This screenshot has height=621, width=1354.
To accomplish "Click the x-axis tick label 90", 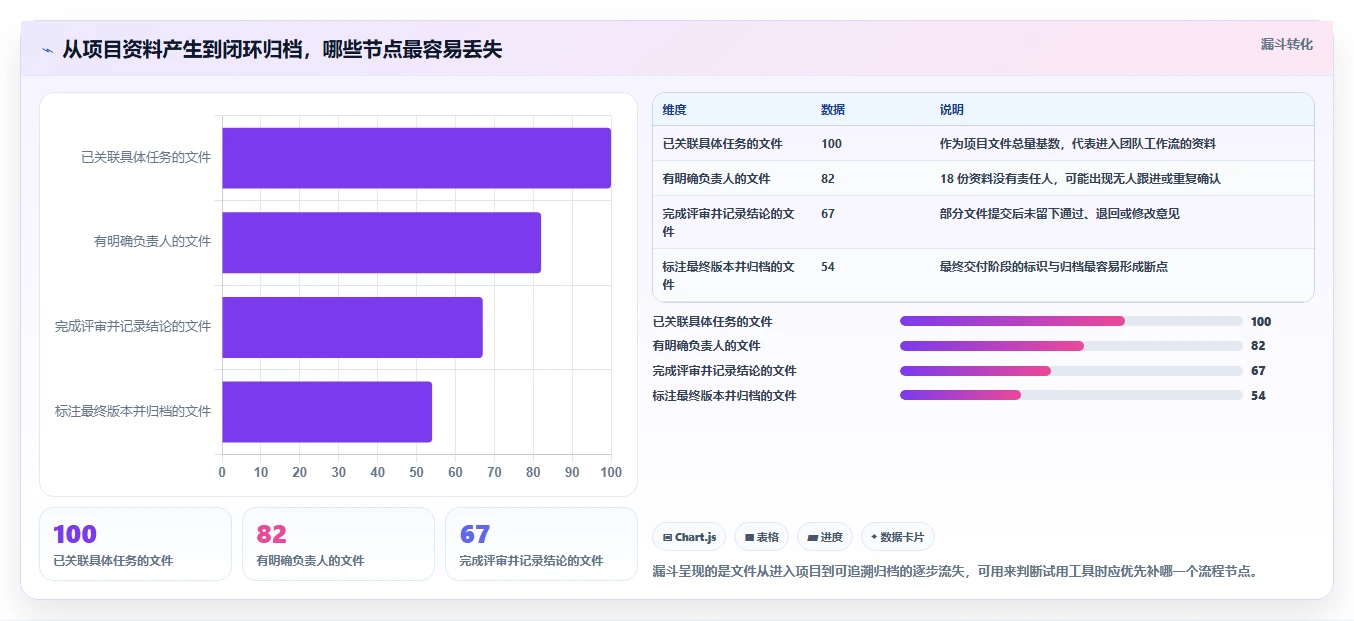I will (572, 472).
